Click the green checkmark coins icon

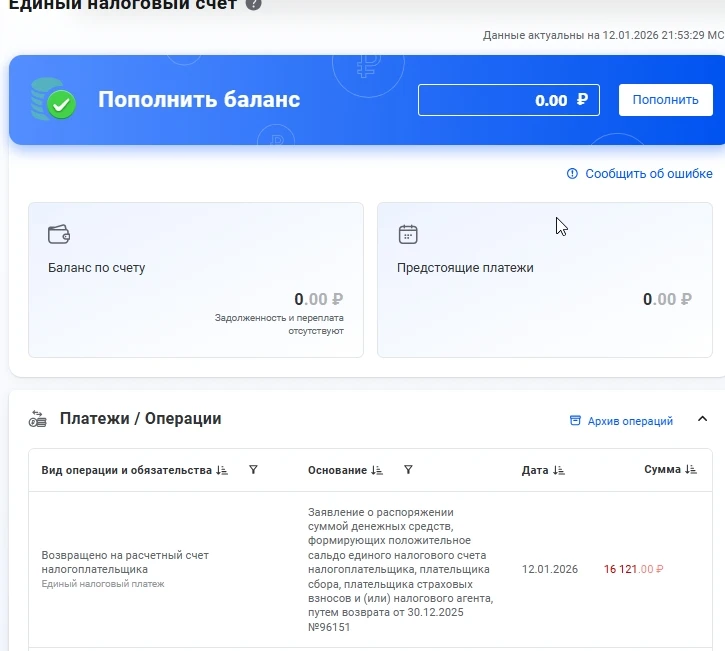tap(53, 99)
